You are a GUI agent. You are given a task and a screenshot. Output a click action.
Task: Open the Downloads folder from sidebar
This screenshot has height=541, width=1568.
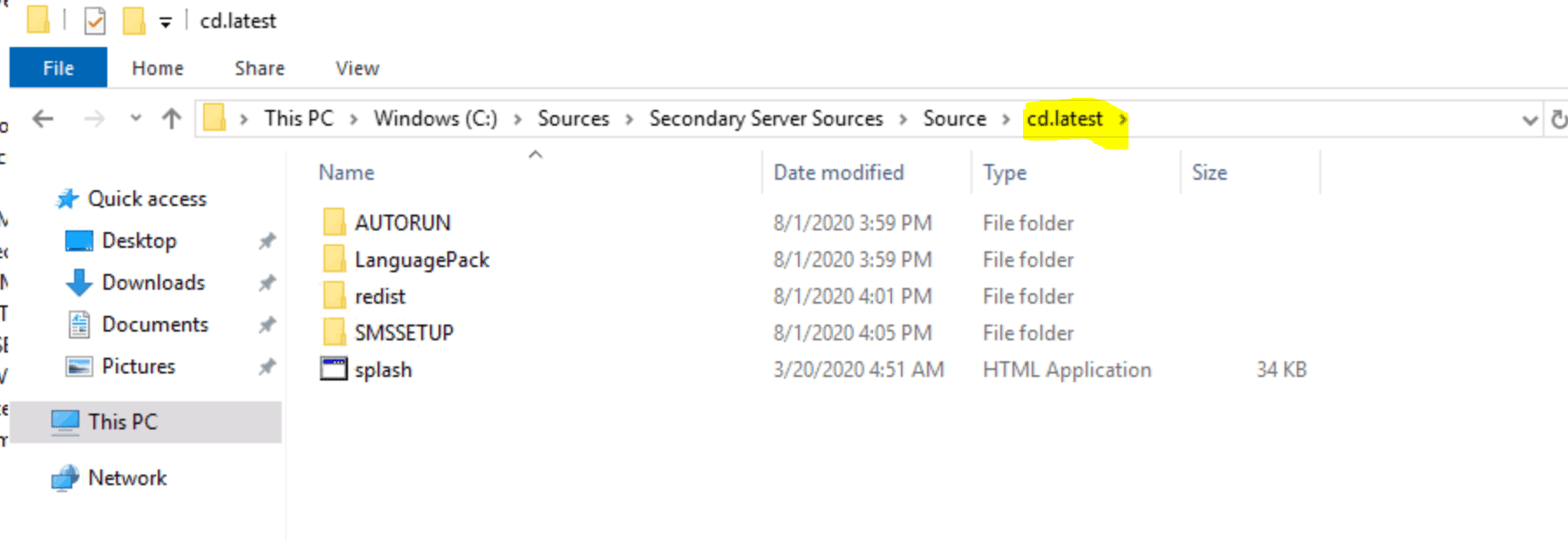coord(153,282)
